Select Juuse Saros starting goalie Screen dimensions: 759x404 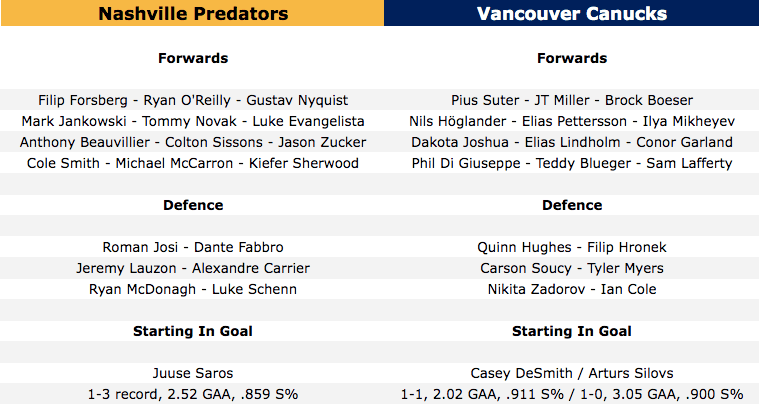pyautogui.click(x=193, y=372)
